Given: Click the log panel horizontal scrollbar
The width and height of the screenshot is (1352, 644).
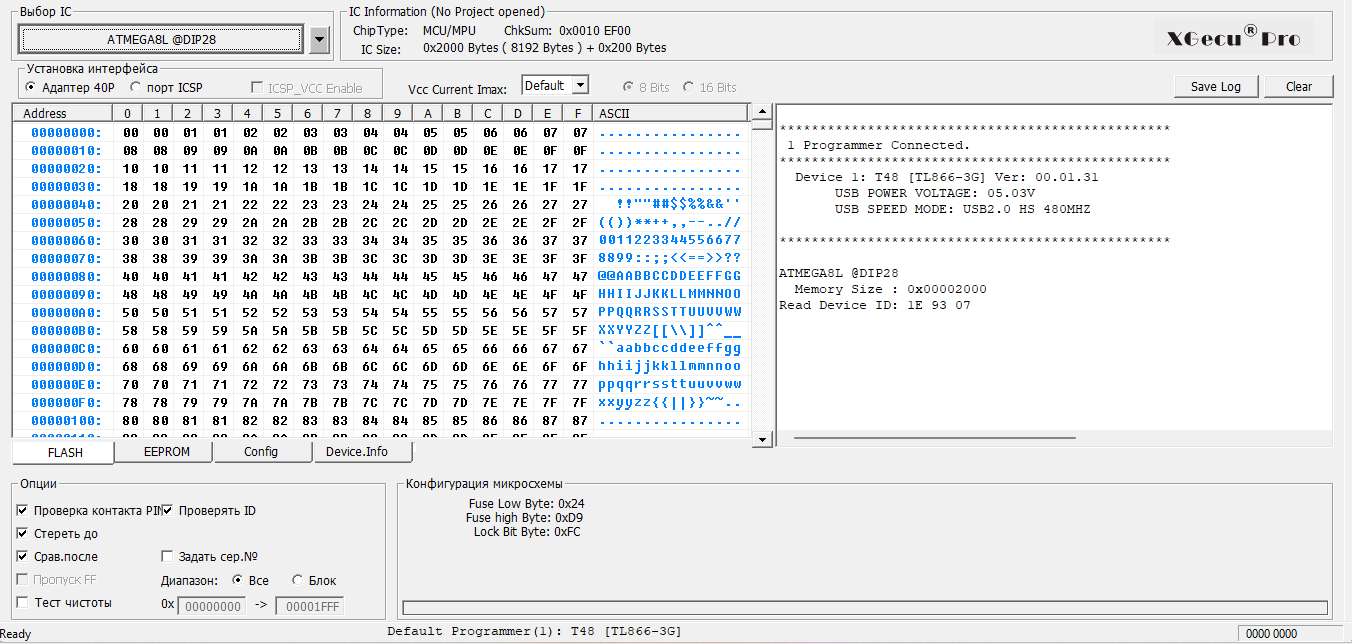Looking at the screenshot, I should (x=934, y=438).
